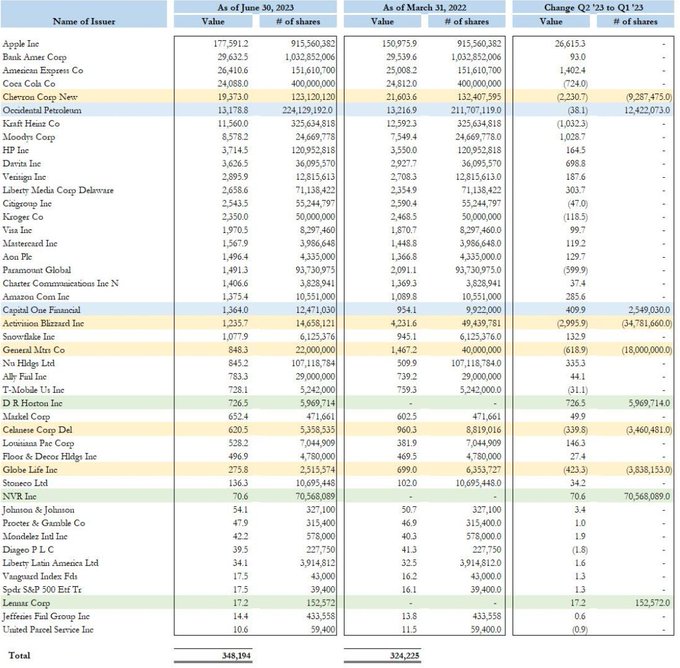Select the 'Ally Finl Inc' issuer cell
The image size is (680, 668).
(x=25, y=377)
